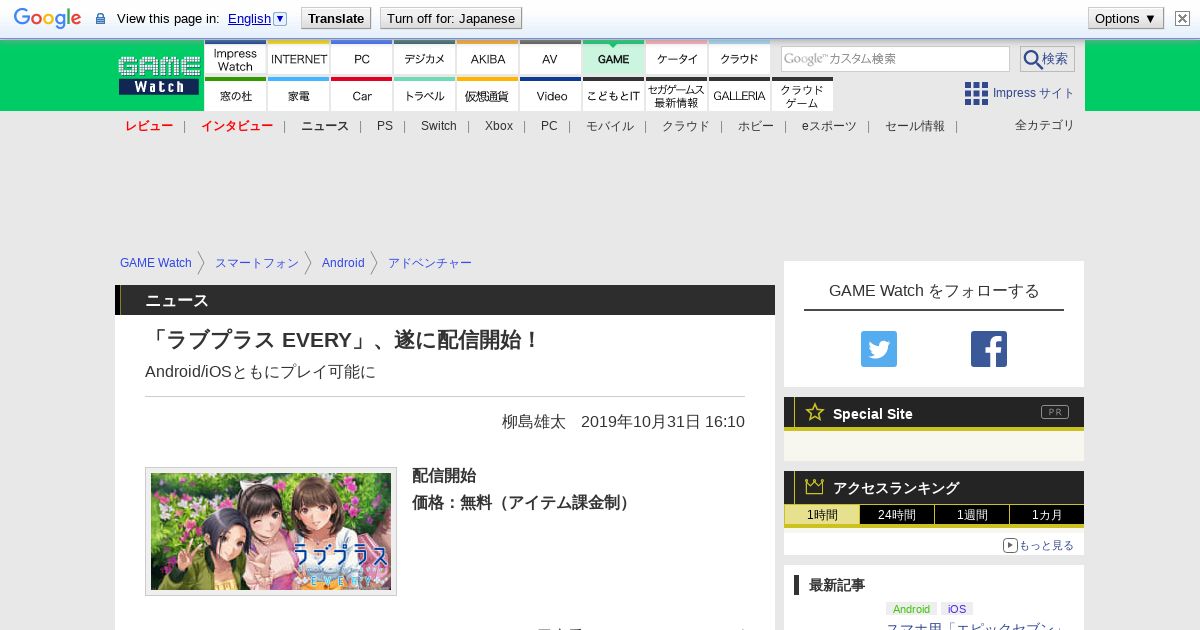
Task: Select the 1週間 ranking tab
Action: tap(972, 515)
